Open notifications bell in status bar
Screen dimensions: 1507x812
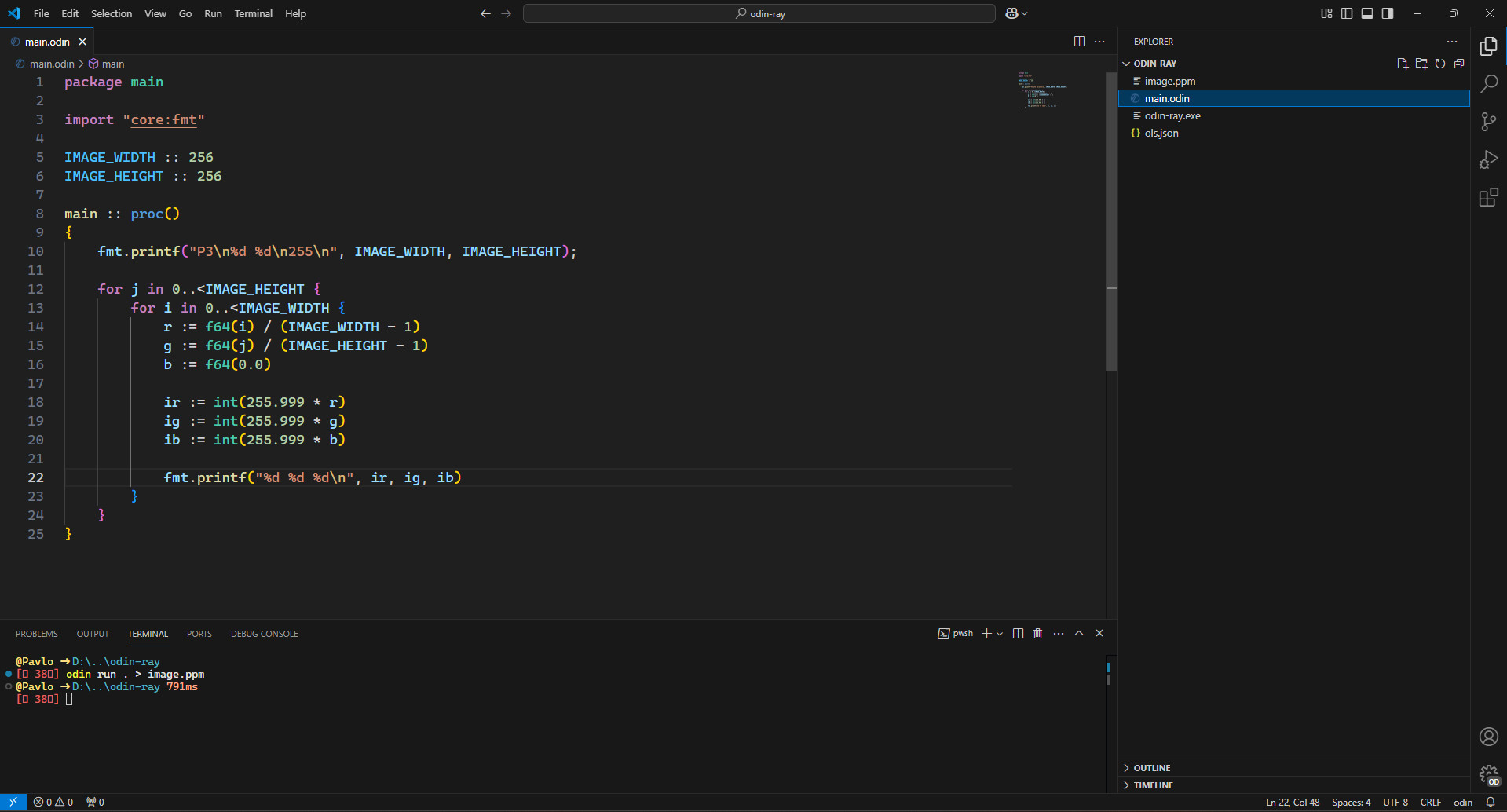[x=1491, y=802]
